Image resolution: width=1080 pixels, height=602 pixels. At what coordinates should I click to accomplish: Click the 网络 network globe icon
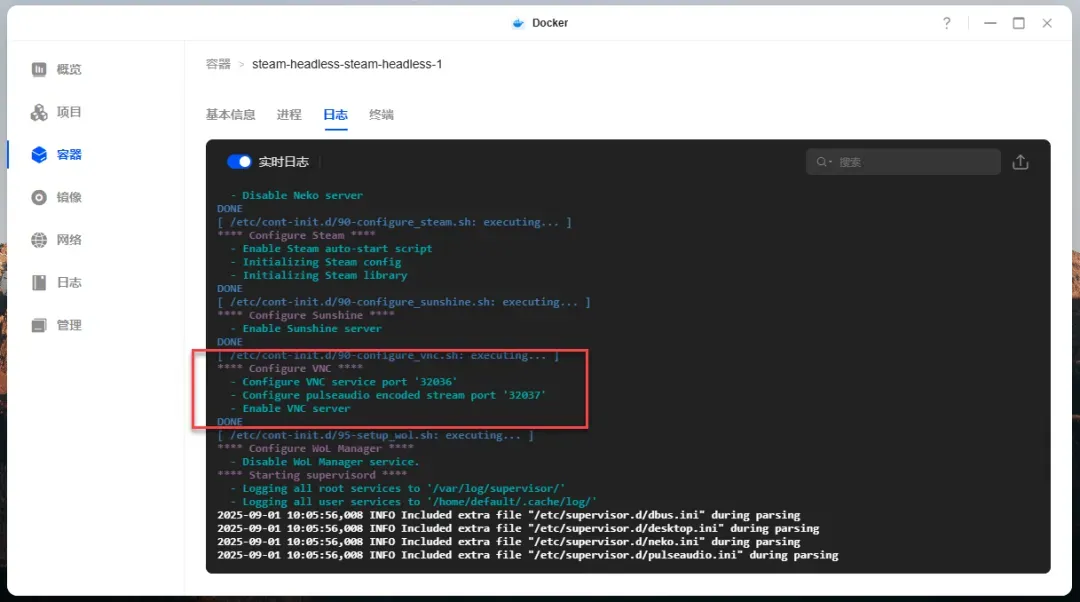coord(39,240)
